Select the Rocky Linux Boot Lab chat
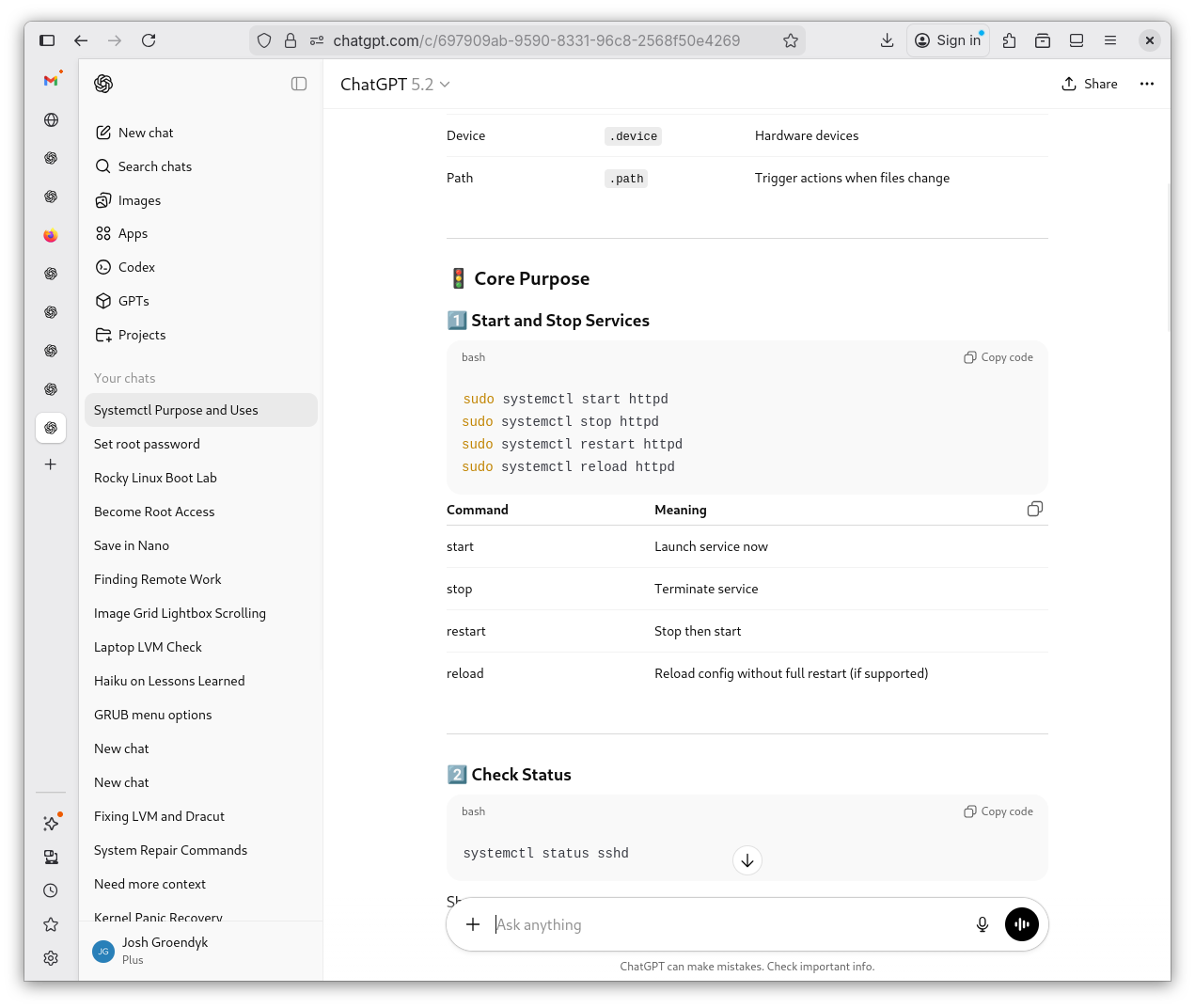The height and width of the screenshot is (1008, 1195). click(155, 478)
